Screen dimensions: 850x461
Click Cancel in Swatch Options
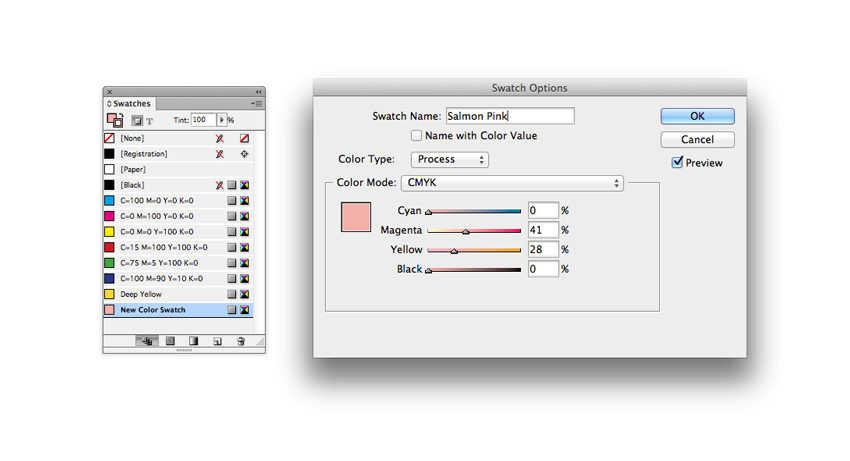coord(698,139)
